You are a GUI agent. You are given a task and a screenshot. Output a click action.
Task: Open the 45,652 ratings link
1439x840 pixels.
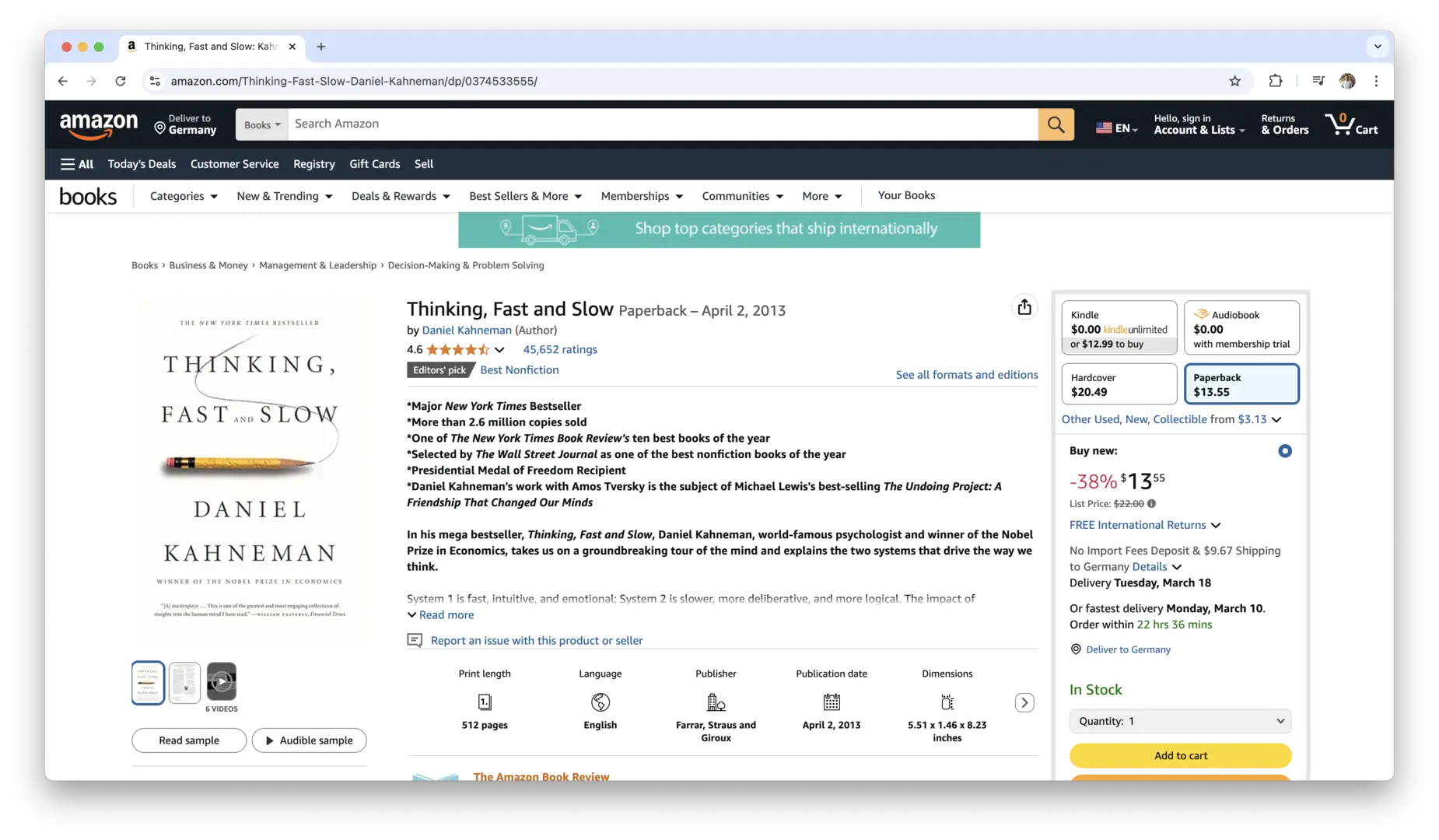click(560, 350)
